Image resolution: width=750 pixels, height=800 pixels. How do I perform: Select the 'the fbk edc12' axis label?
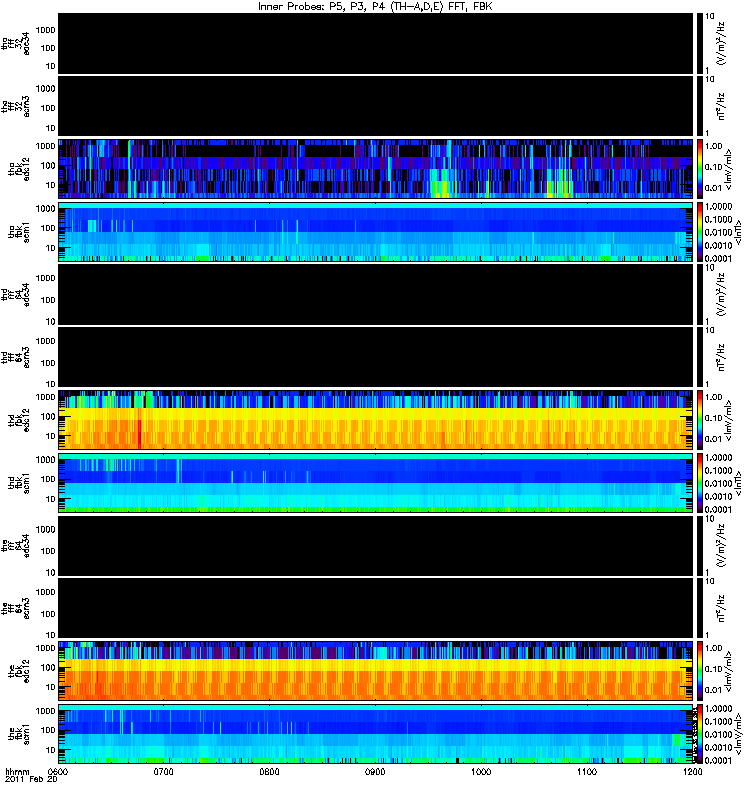click(19, 671)
